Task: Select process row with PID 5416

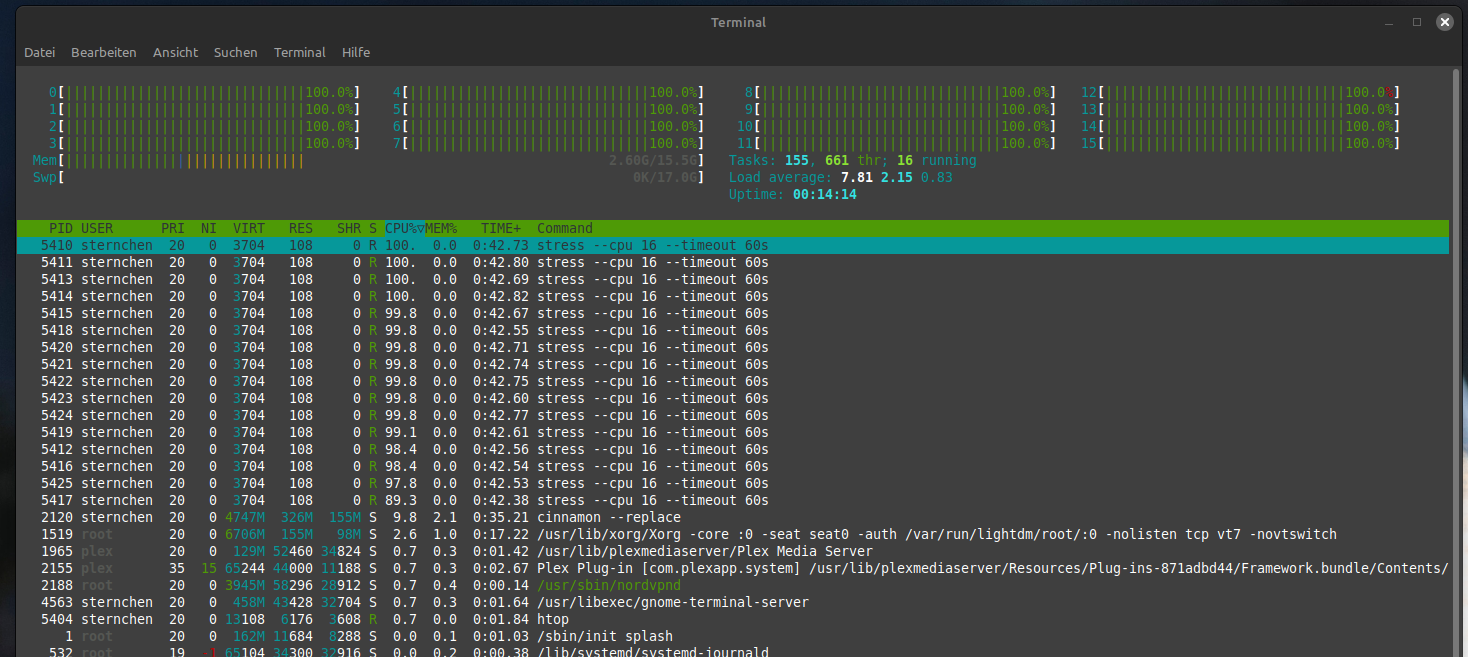Action: 733,466
